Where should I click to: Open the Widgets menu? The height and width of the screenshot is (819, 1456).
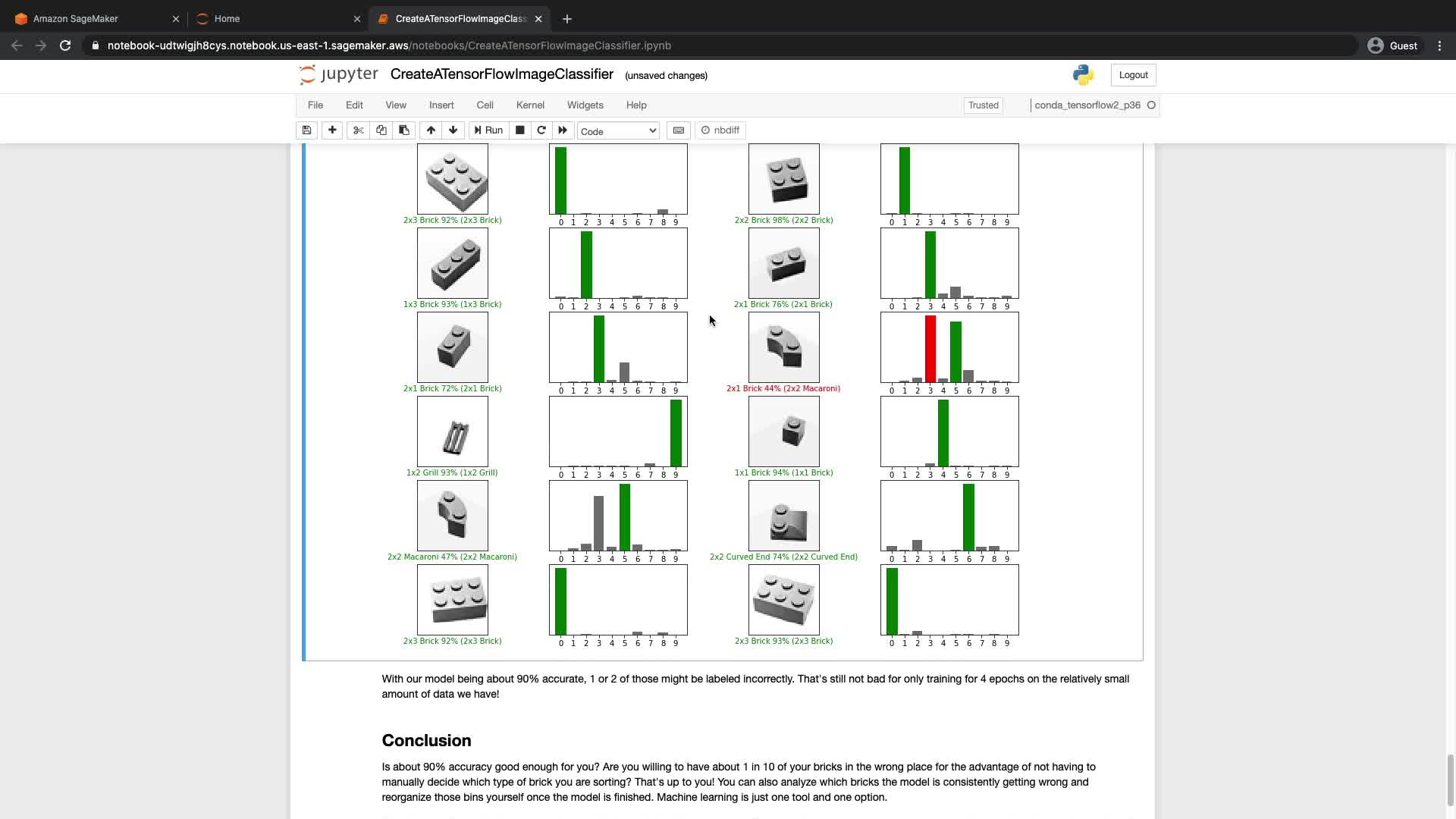coord(585,105)
